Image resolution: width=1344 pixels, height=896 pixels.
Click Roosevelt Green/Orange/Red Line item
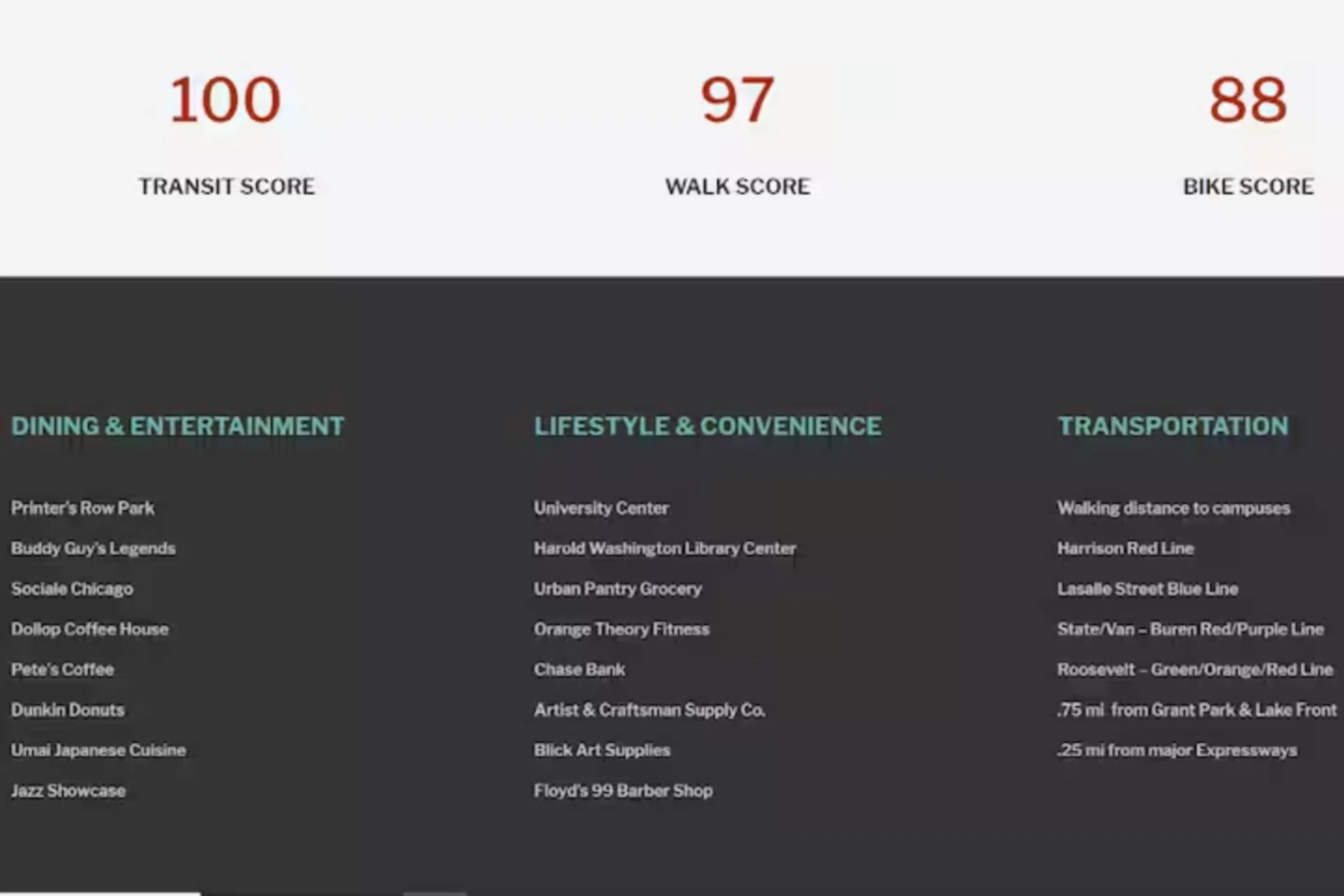[1195, 670]
